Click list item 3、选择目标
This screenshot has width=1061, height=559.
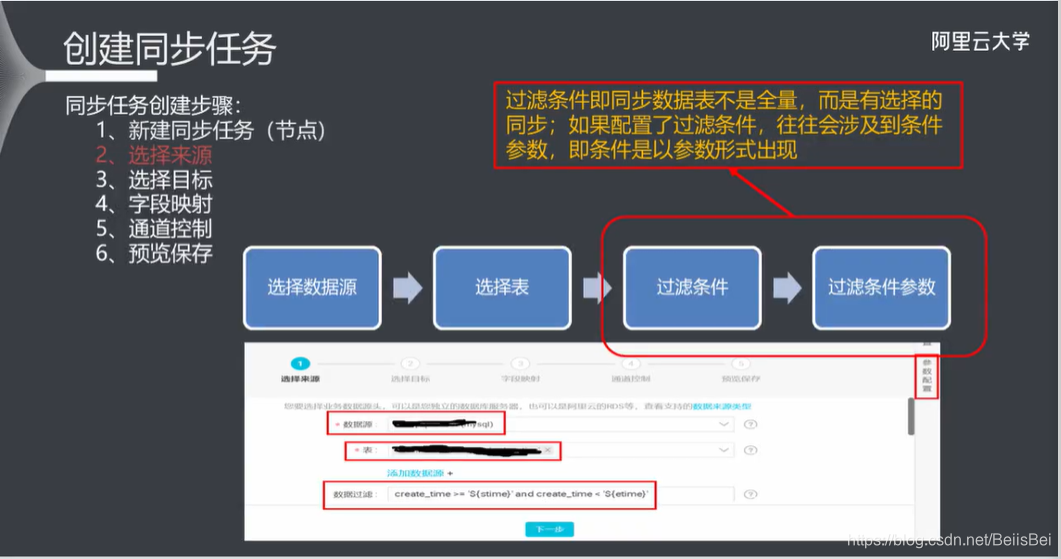point(154,179)
